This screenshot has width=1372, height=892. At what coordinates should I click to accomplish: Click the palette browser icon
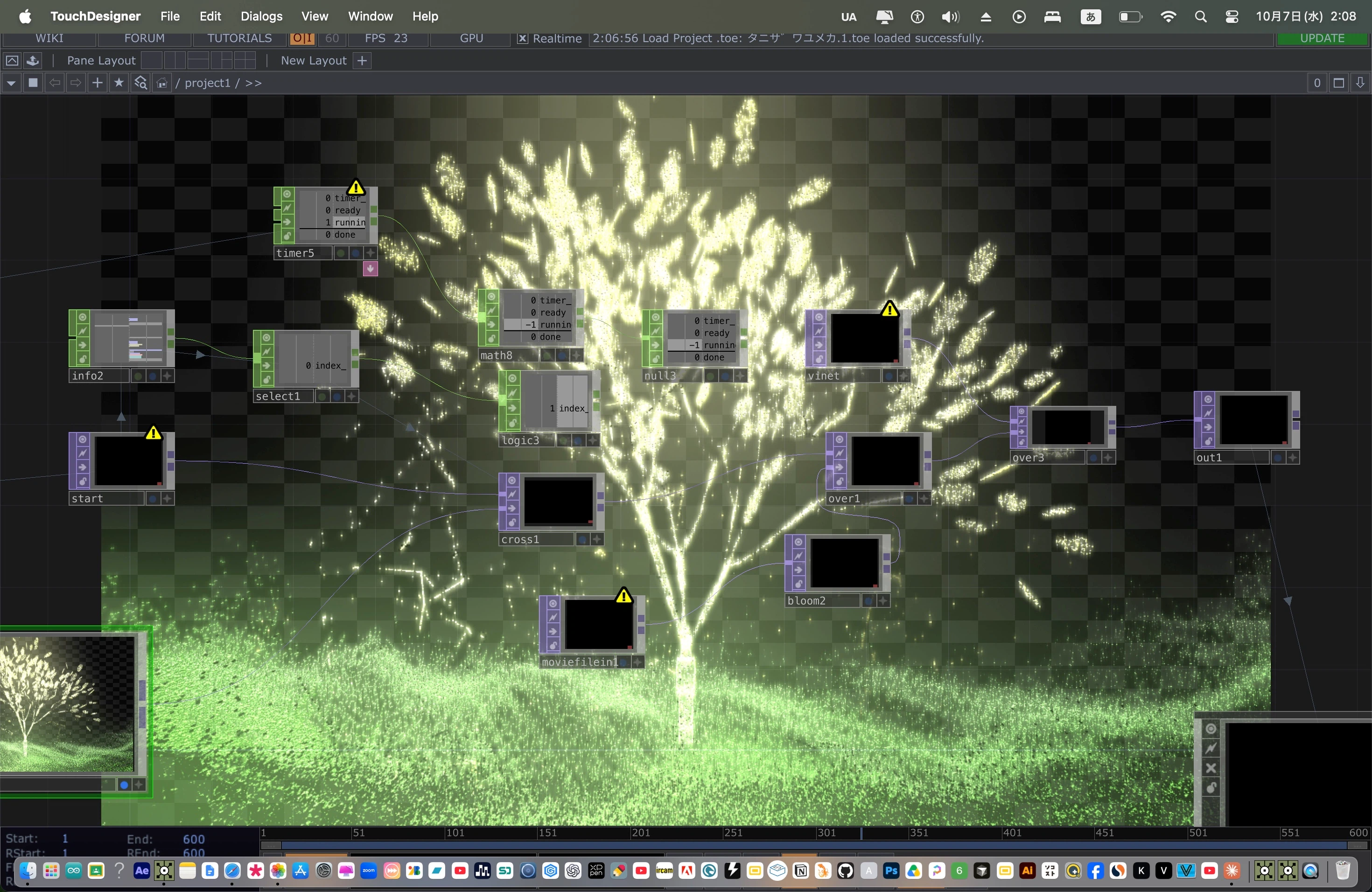33,61
